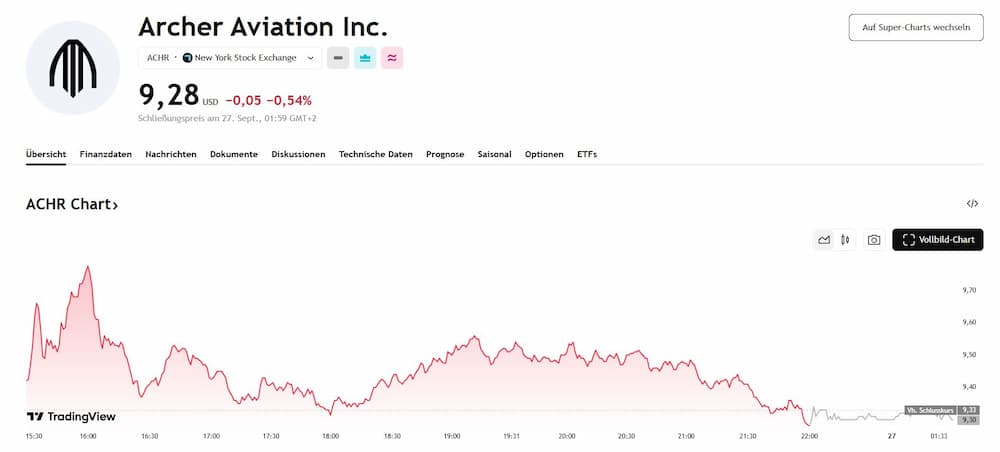Viewport: 1000px width, 452px height.
Task: Select the gray minus badge icon
Action: tap(338, 58)
